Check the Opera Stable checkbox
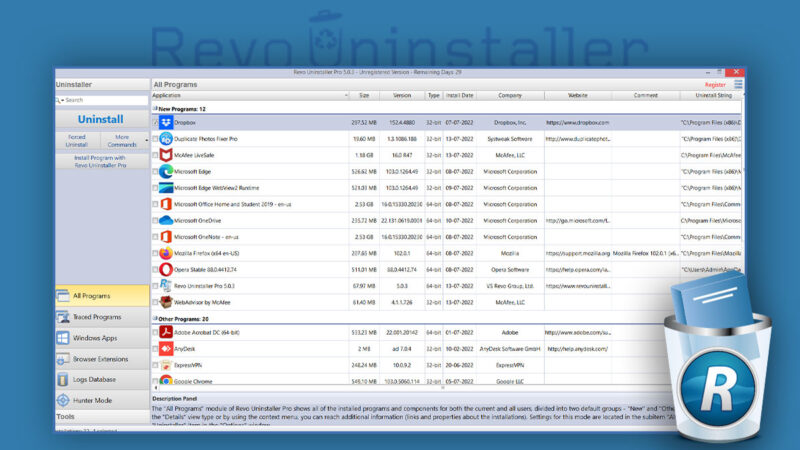Screen dimensions: 800x450 155,269
